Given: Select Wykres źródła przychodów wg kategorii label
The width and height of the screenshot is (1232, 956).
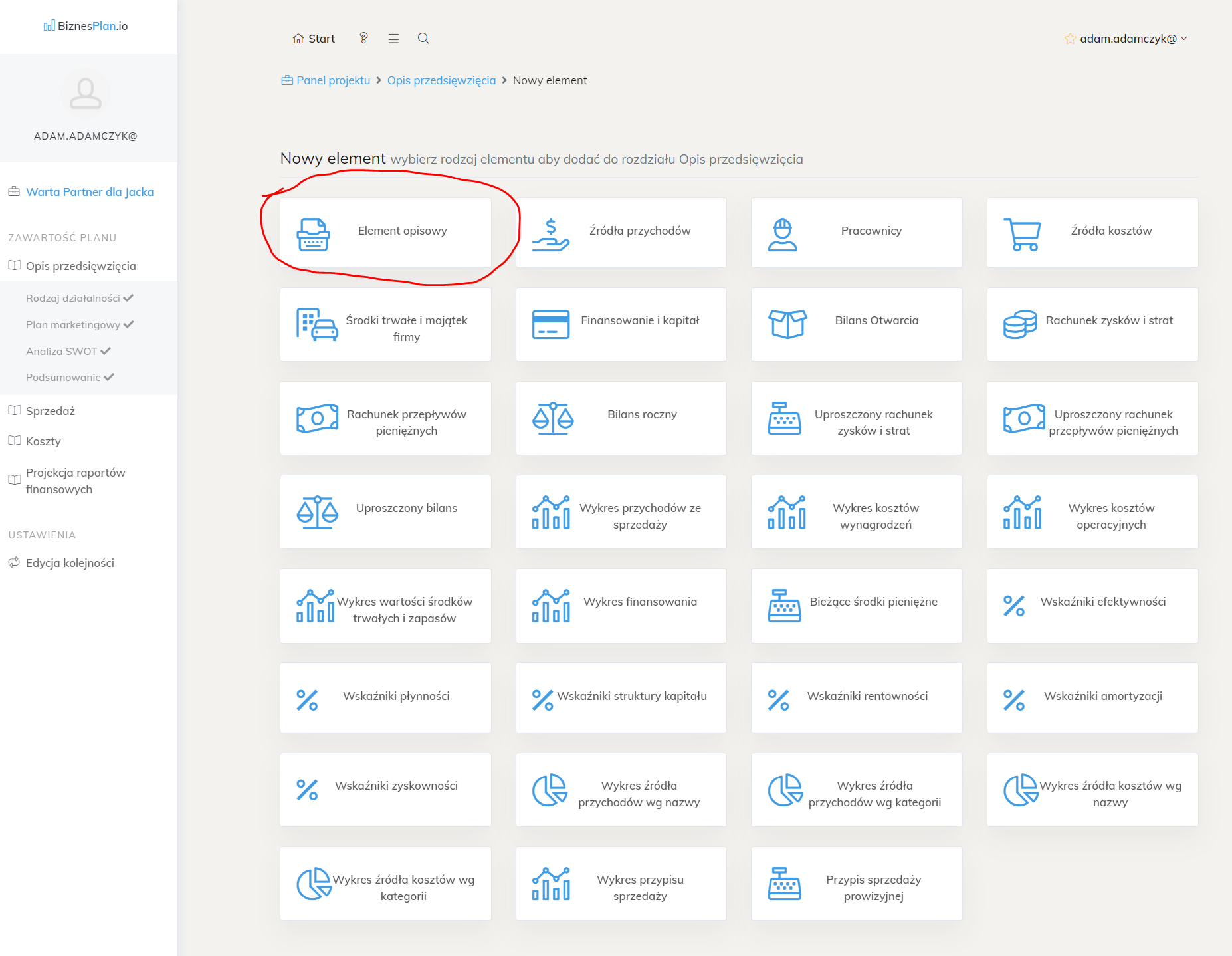Looking at the screenshot, I should coord(874,794).
